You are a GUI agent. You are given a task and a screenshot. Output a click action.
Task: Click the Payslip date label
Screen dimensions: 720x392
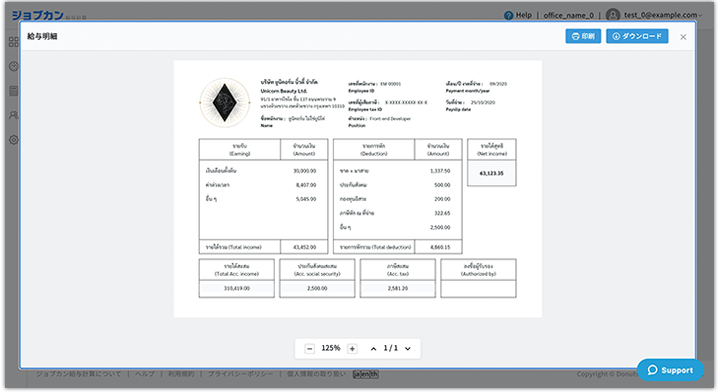pyautogui.click(x=458, y=109)
